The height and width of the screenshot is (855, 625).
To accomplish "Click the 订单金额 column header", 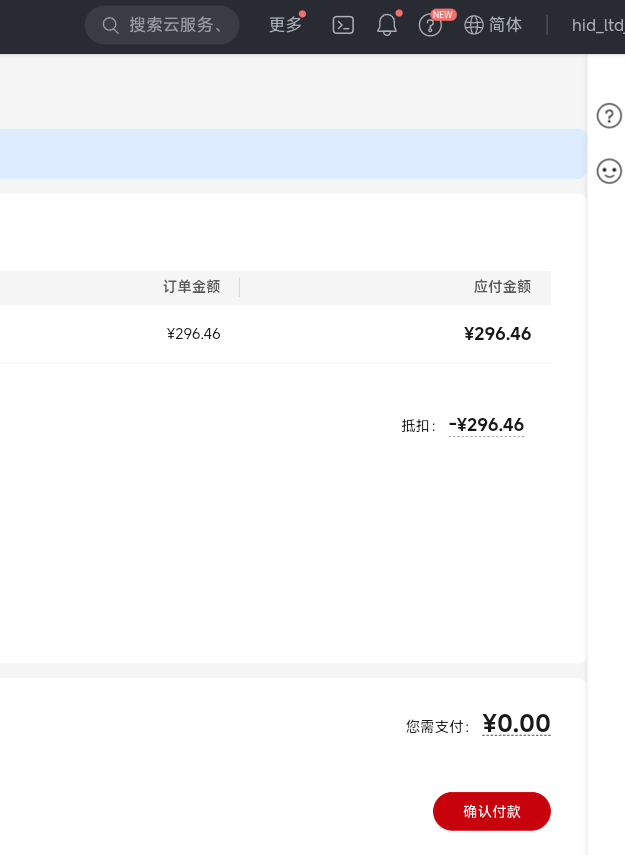I will (191, 286).
